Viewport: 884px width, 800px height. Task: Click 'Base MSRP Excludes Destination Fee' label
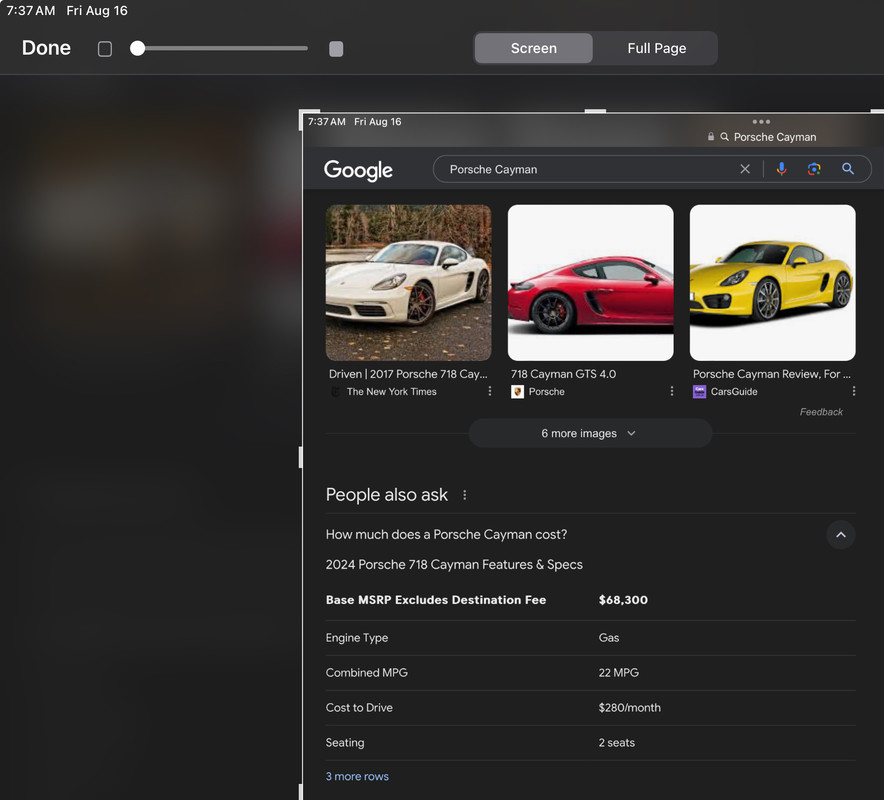click(x=436, y=600)
